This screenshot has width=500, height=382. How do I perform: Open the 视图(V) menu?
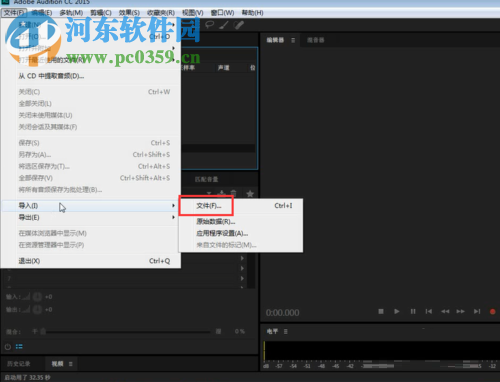click(192, 13)
